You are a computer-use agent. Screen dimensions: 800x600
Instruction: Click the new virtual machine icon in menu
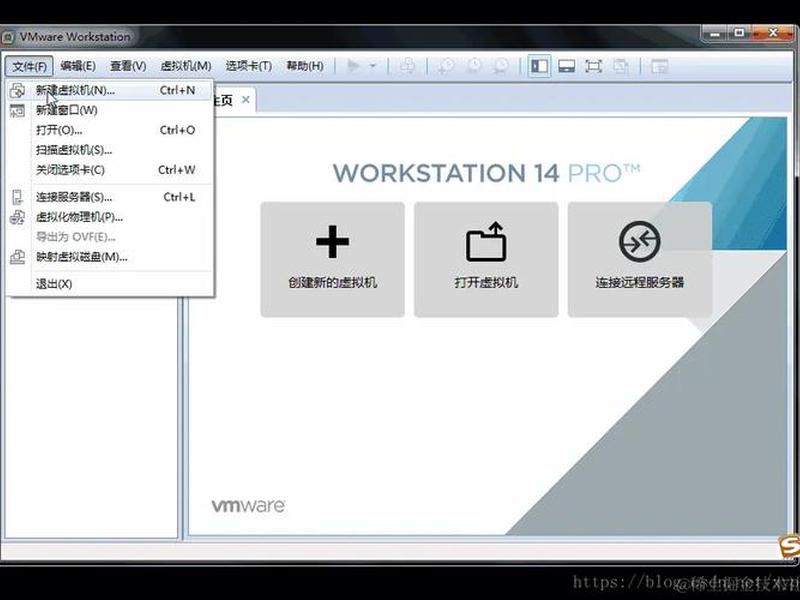click(17, 90)
